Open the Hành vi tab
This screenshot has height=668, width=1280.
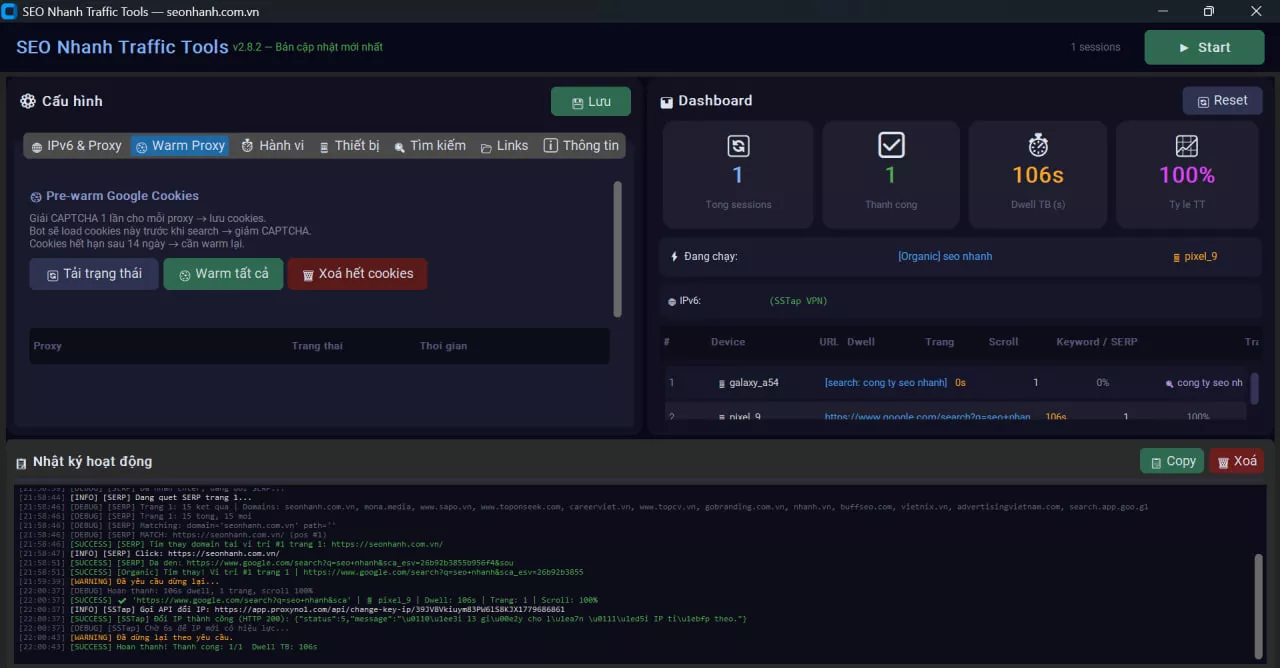[x=272, y=146]
